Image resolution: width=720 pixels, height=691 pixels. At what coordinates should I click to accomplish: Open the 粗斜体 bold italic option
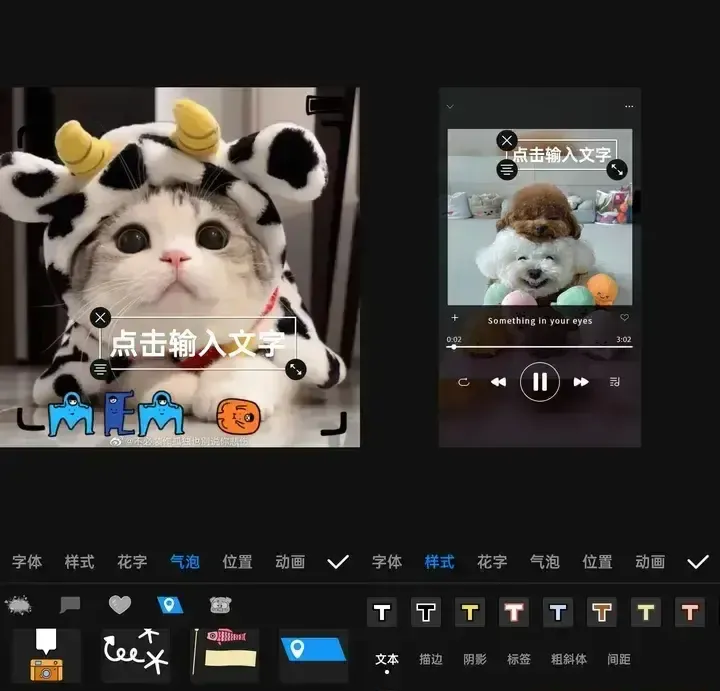click(568, 660)
